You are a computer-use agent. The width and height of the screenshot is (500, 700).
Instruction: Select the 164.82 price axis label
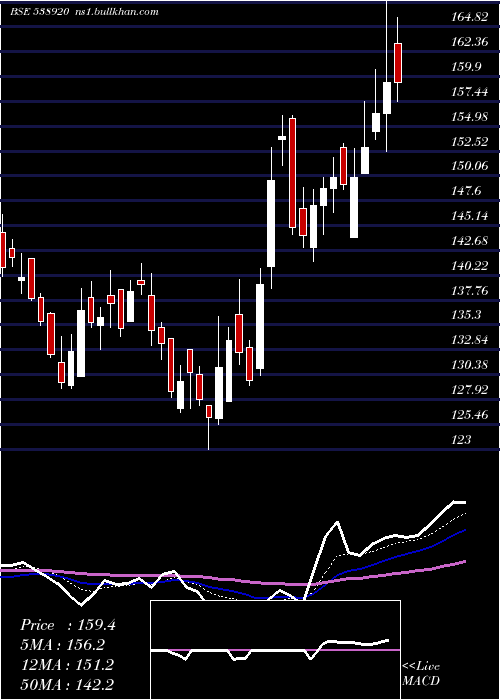click(468, 17)
